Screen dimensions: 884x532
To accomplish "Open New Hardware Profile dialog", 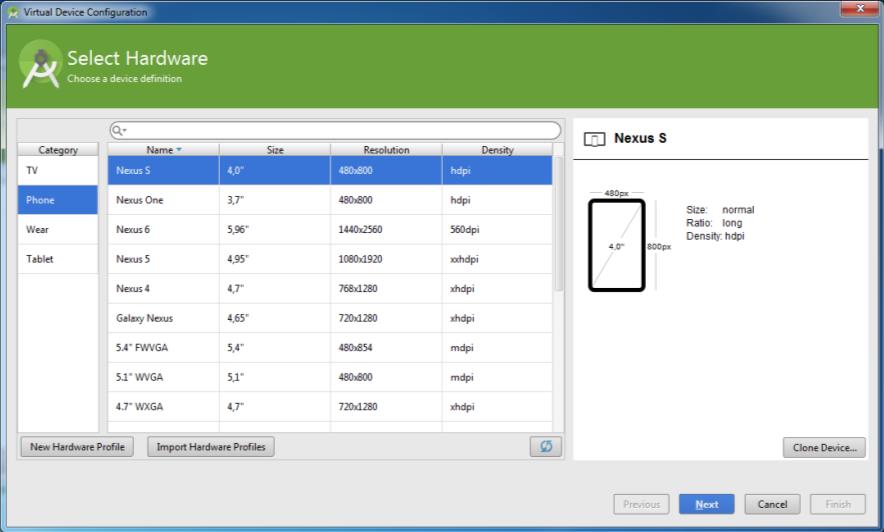I will pyautogui.click(x=77, y=447).
